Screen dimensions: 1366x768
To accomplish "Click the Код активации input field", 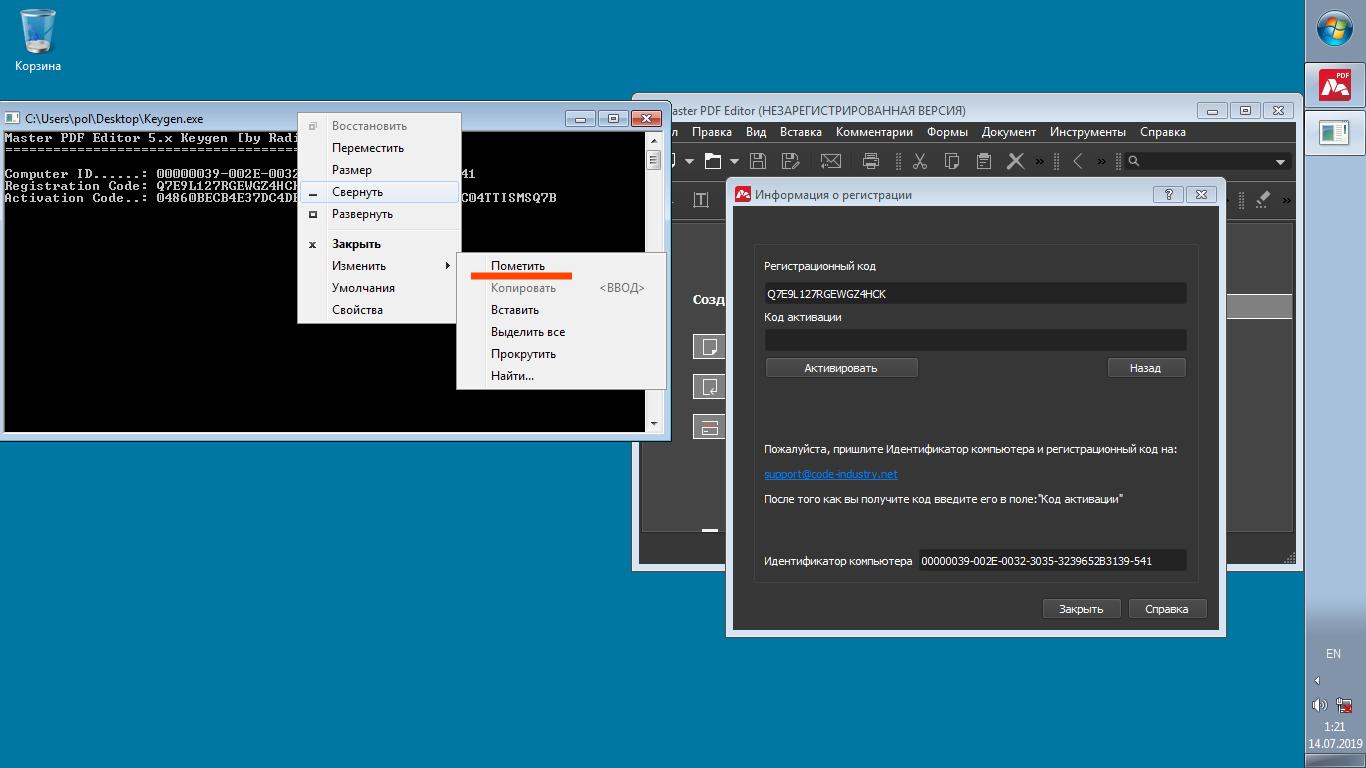I will 975,340.
